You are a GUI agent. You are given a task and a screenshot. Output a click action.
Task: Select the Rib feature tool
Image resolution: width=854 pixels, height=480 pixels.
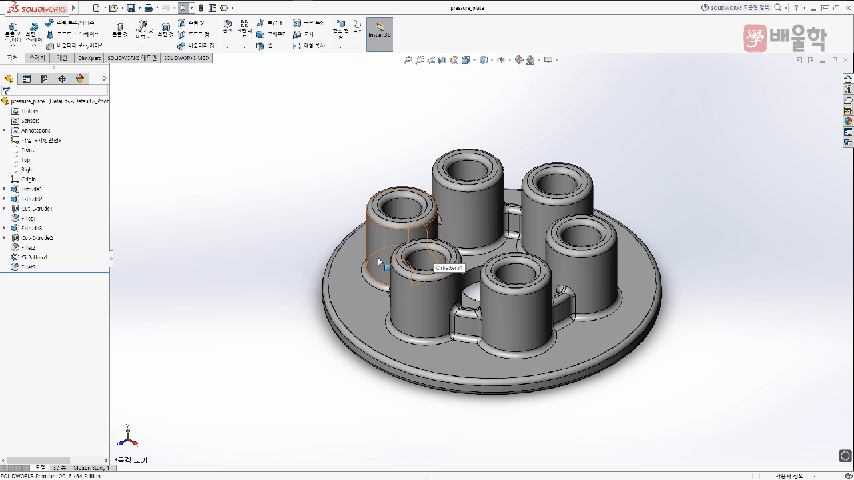(x=270, y=23)
